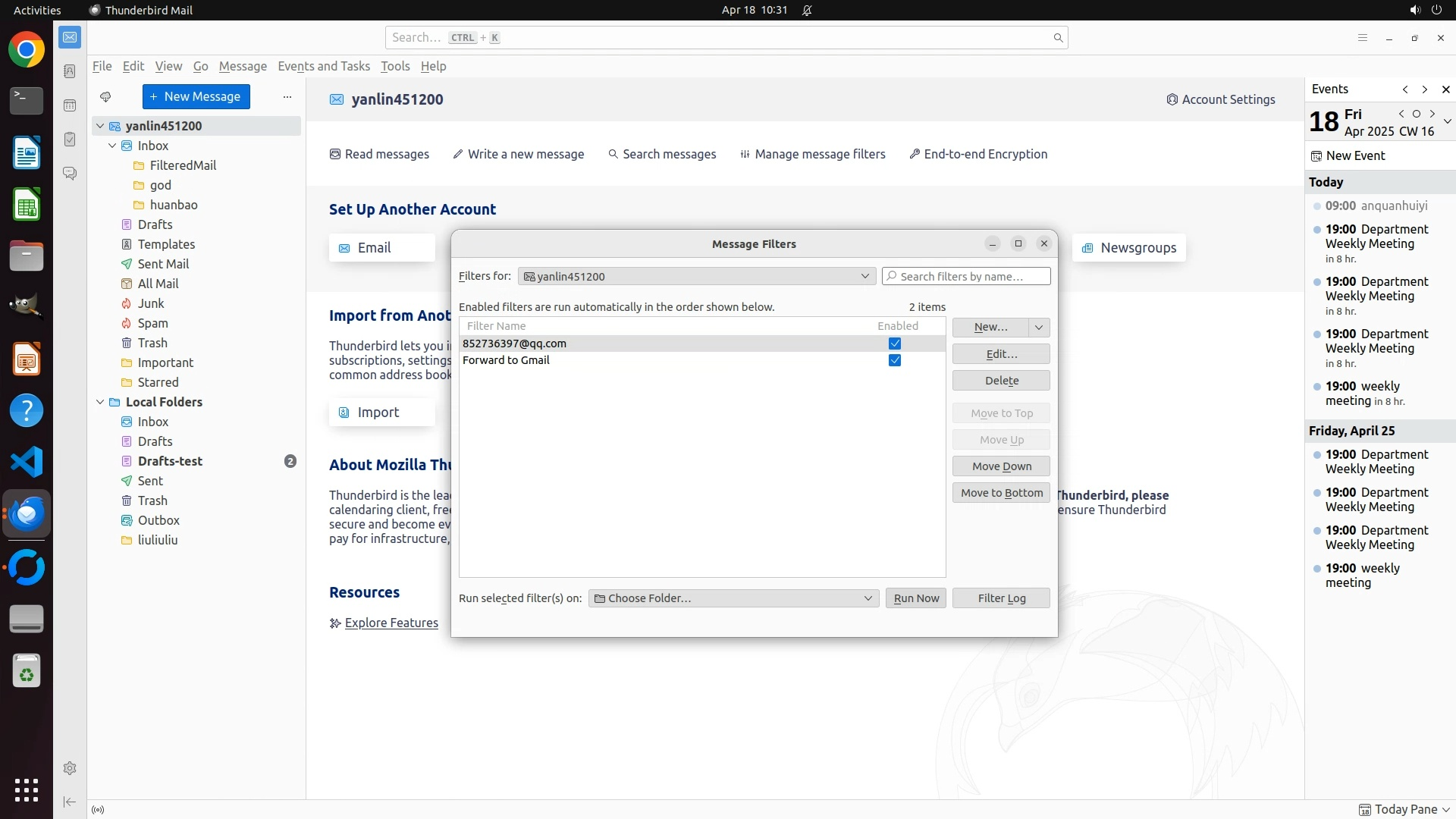The image size is (1456, 819).
Task: Disable the 852736397@qq.com filter checkbox
Action: click(x=895, y=344)
